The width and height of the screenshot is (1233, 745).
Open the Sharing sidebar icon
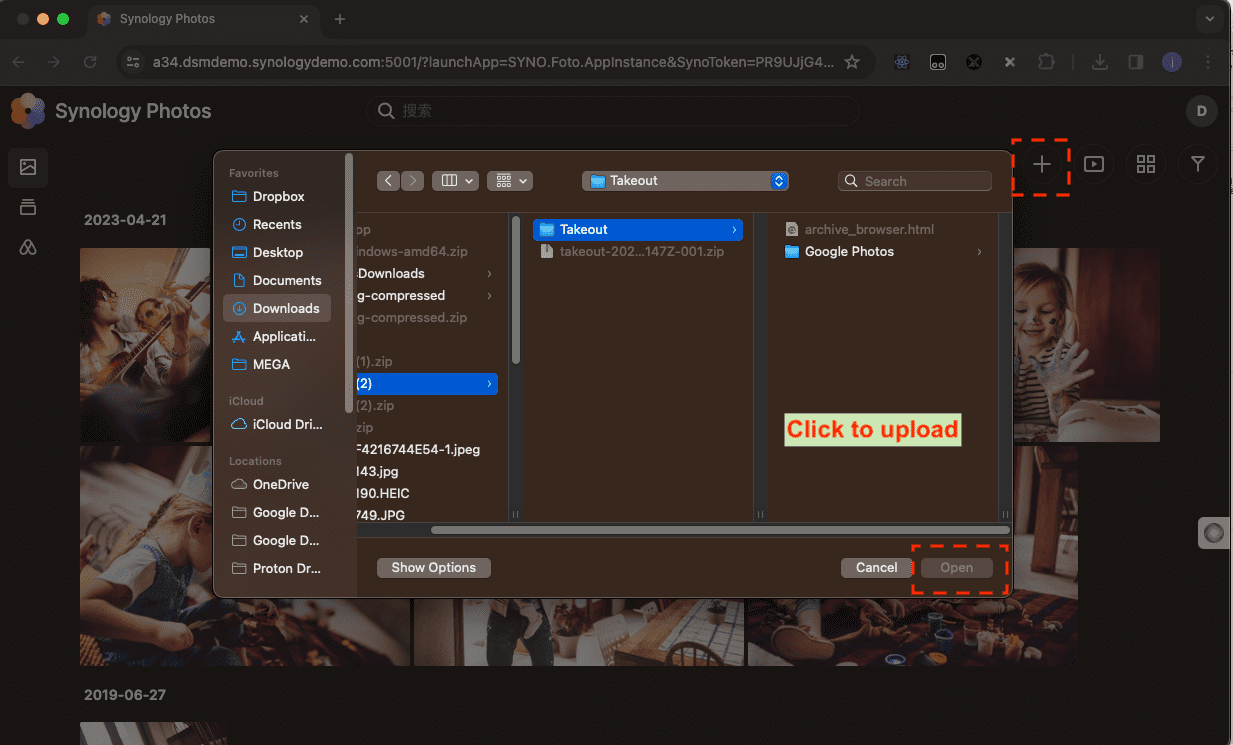tap(28, 247)
